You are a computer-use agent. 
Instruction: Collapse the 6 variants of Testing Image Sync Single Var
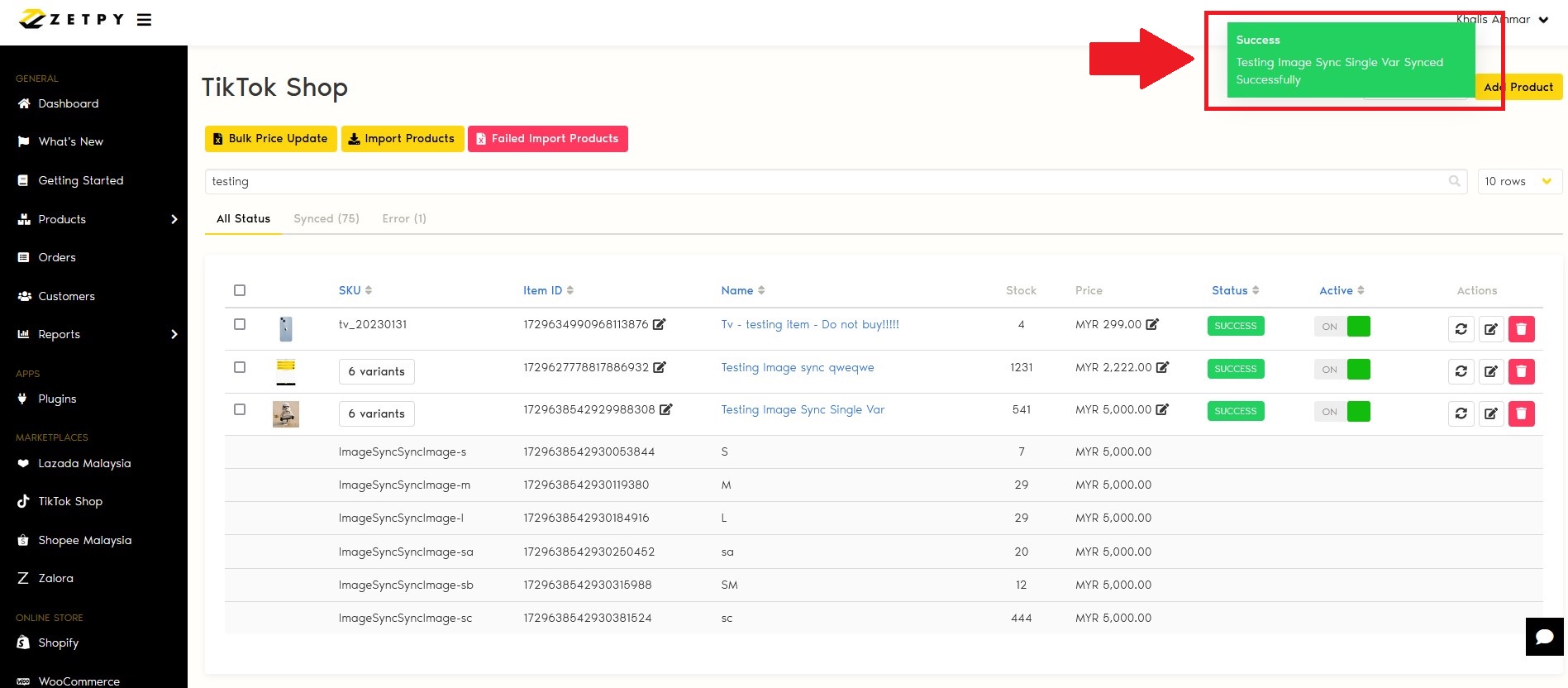point(376,413)
